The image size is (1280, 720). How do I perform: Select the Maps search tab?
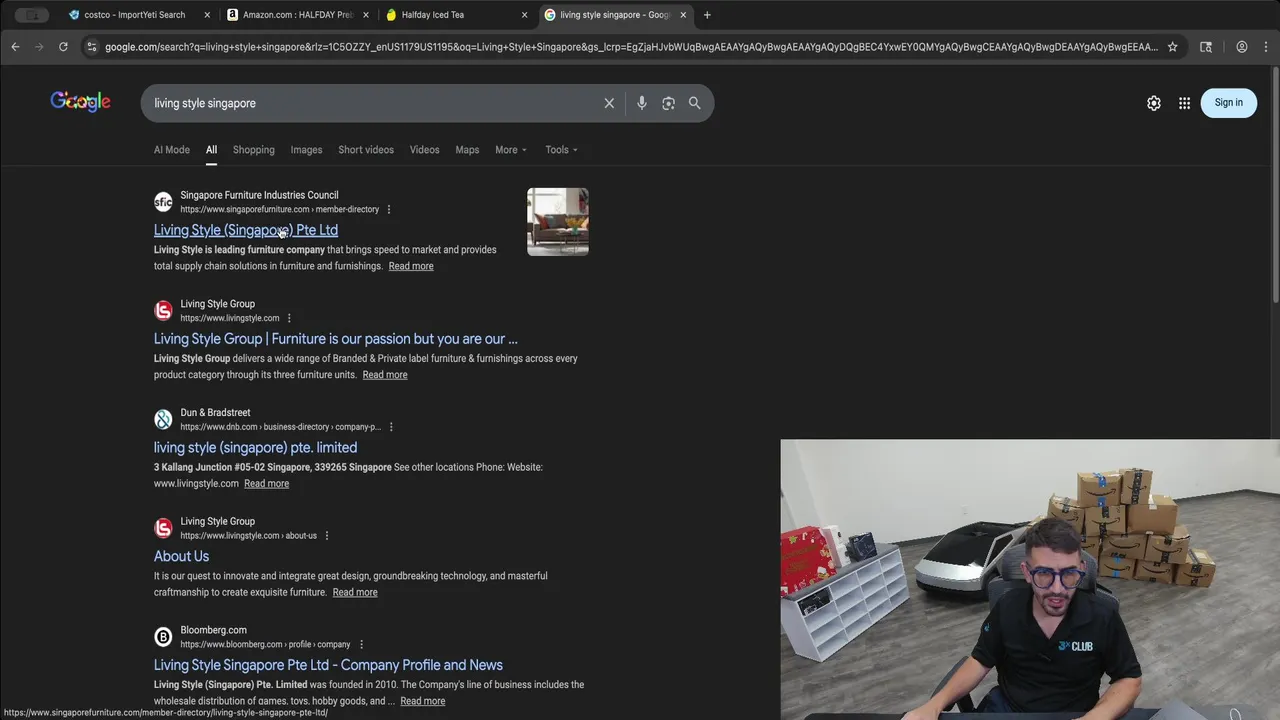click(x=467, y=150)
